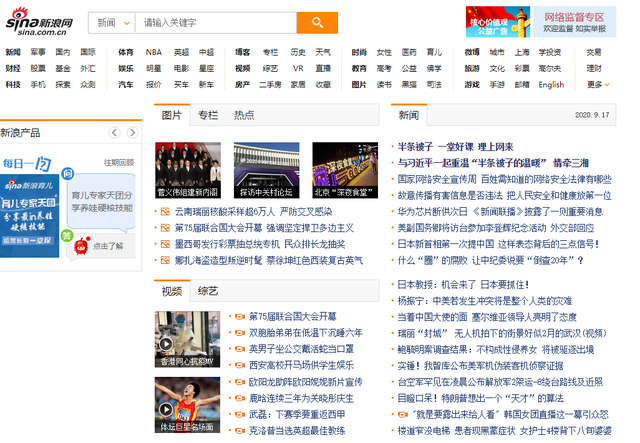This screenshot has height=443, width=640.
Task: Switch to the 视频 tab
Action: (171, 291)
